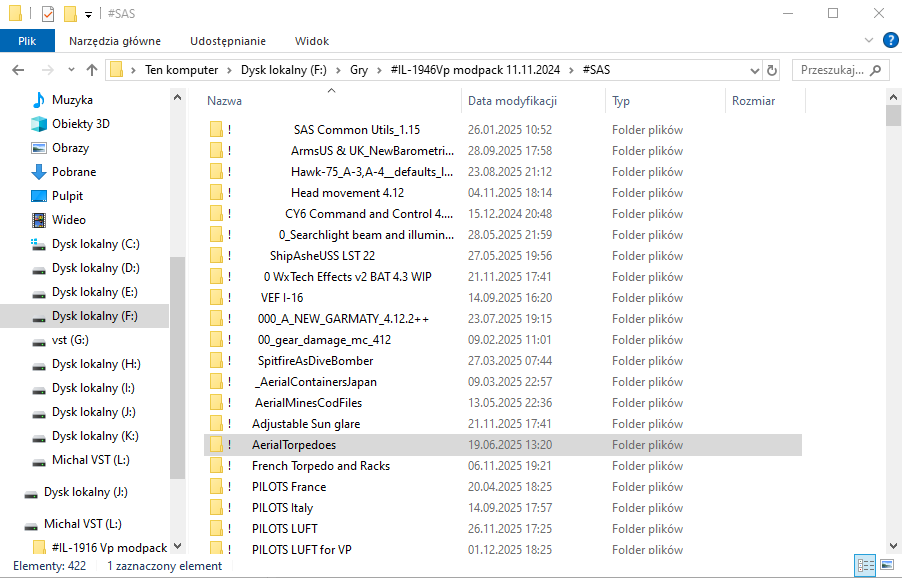Open the Plik menu
Screen dimensions: 902x578
[x=27, y=41]
